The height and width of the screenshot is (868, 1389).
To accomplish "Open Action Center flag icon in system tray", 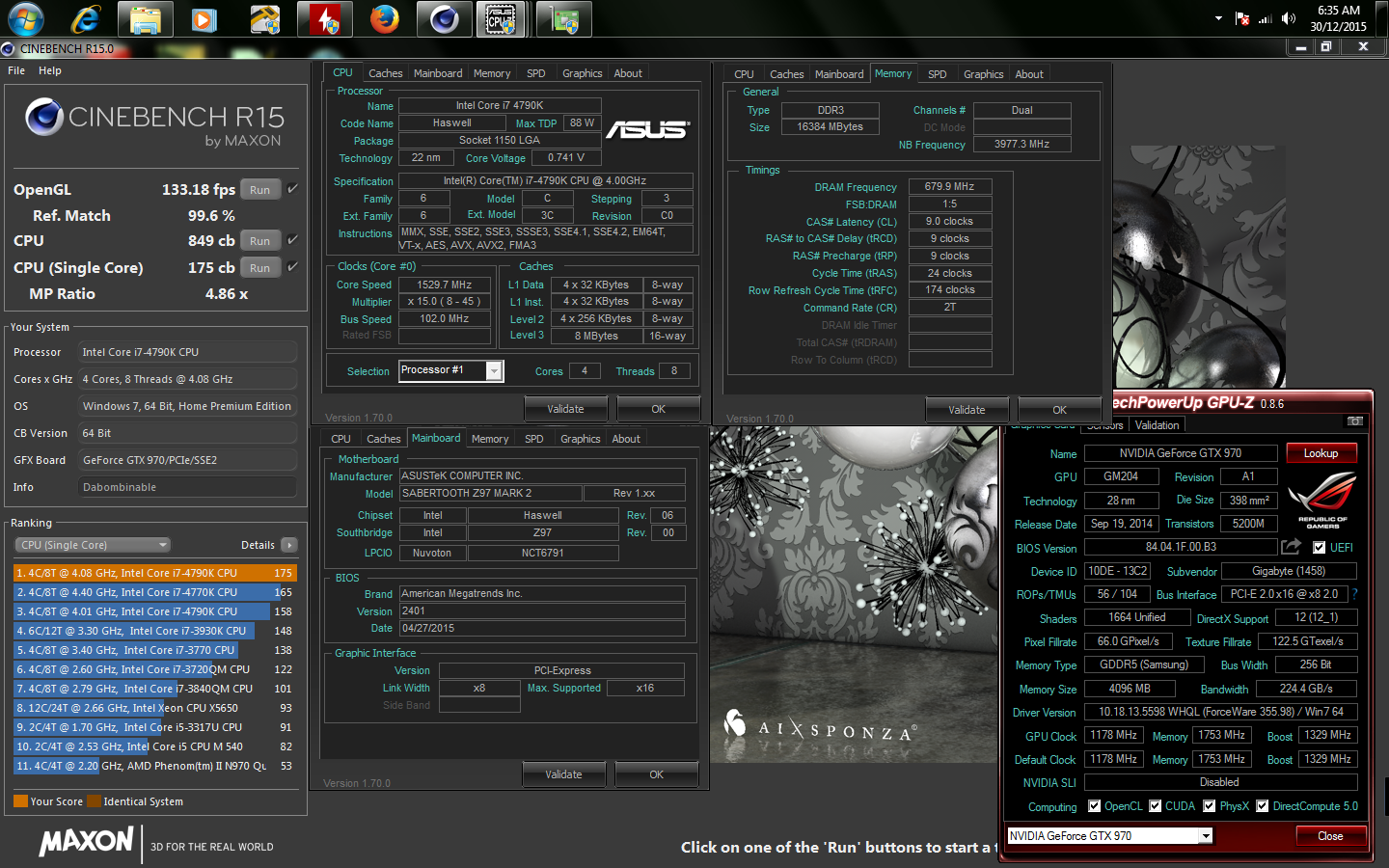I will (1242, 18).
